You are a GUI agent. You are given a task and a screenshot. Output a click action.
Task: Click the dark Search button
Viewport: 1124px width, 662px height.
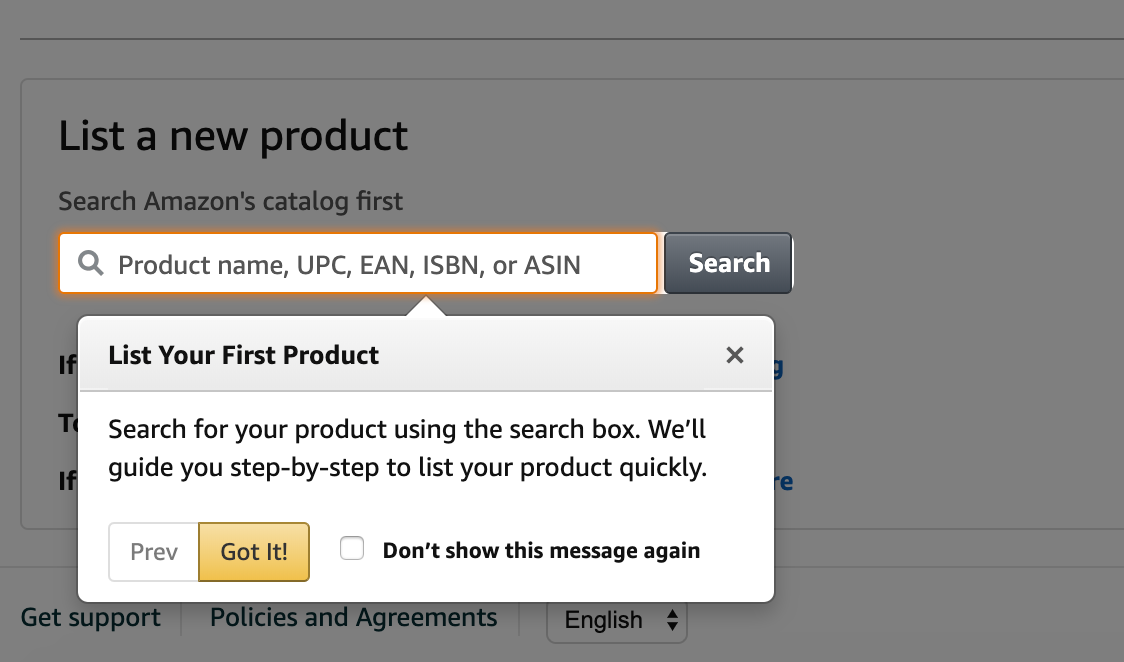coord(728,263)
